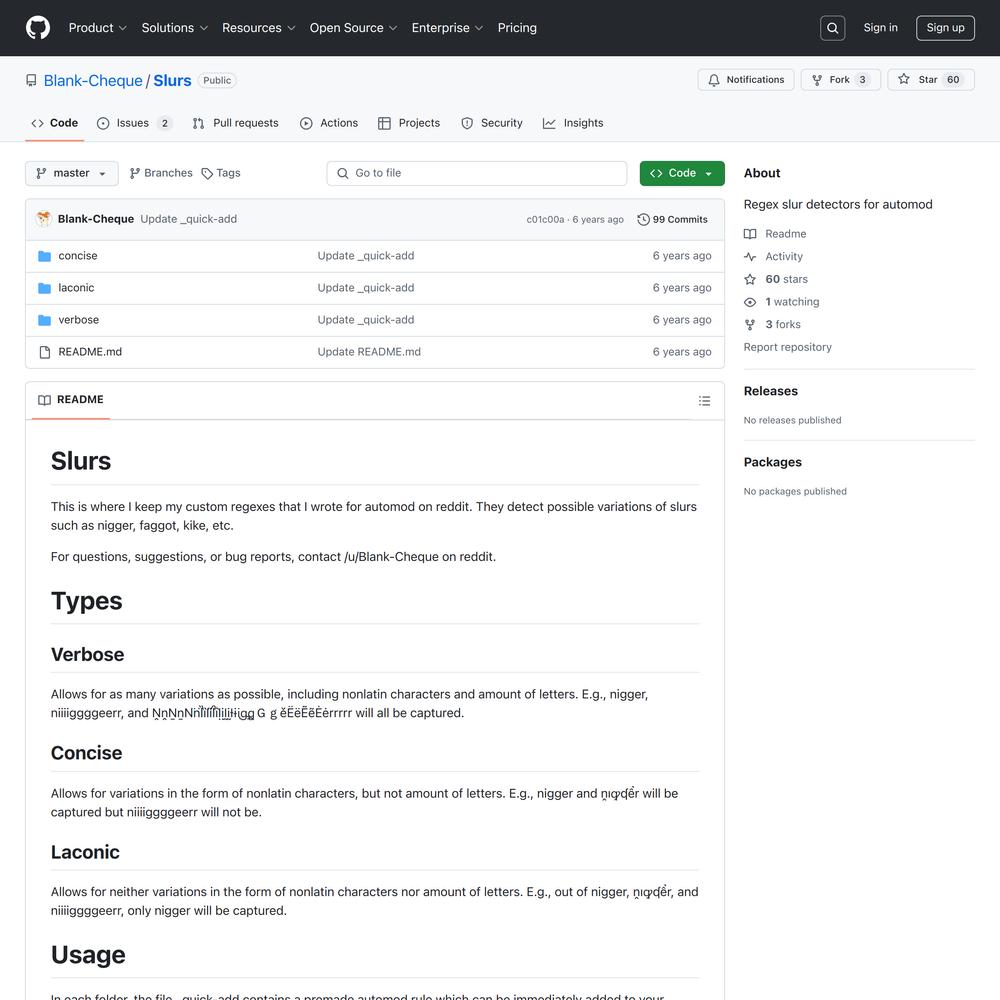Click the pulse icon beside Activity

tap(750, 256)
